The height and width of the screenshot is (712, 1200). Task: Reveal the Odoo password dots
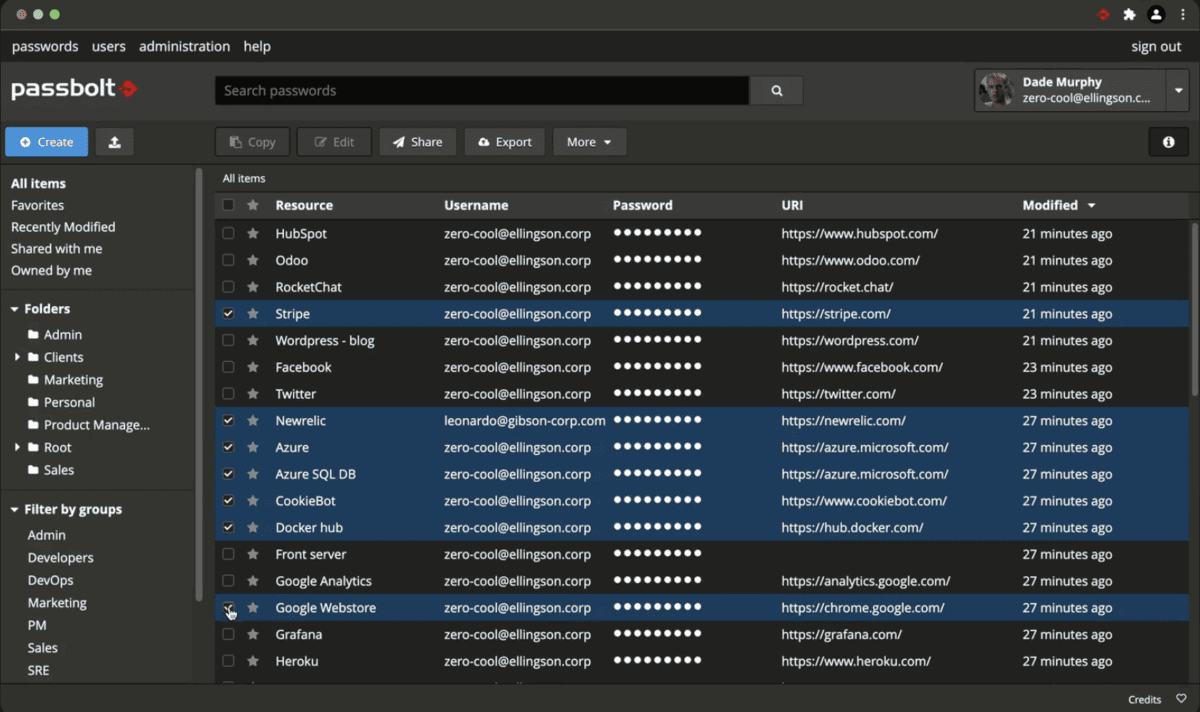(x=657, y=260)
